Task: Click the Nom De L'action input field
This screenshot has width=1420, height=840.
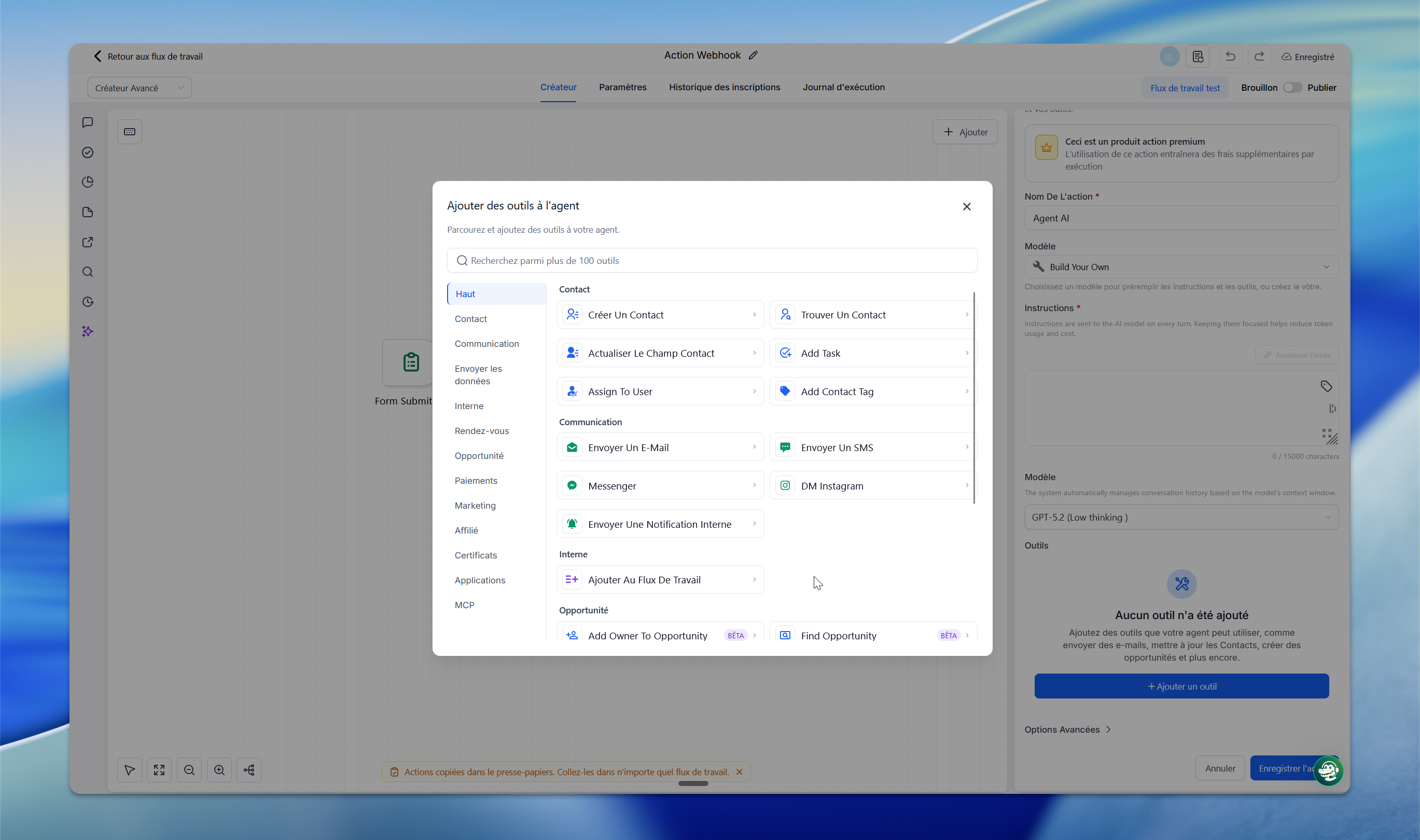Action: coord(1181,218)
